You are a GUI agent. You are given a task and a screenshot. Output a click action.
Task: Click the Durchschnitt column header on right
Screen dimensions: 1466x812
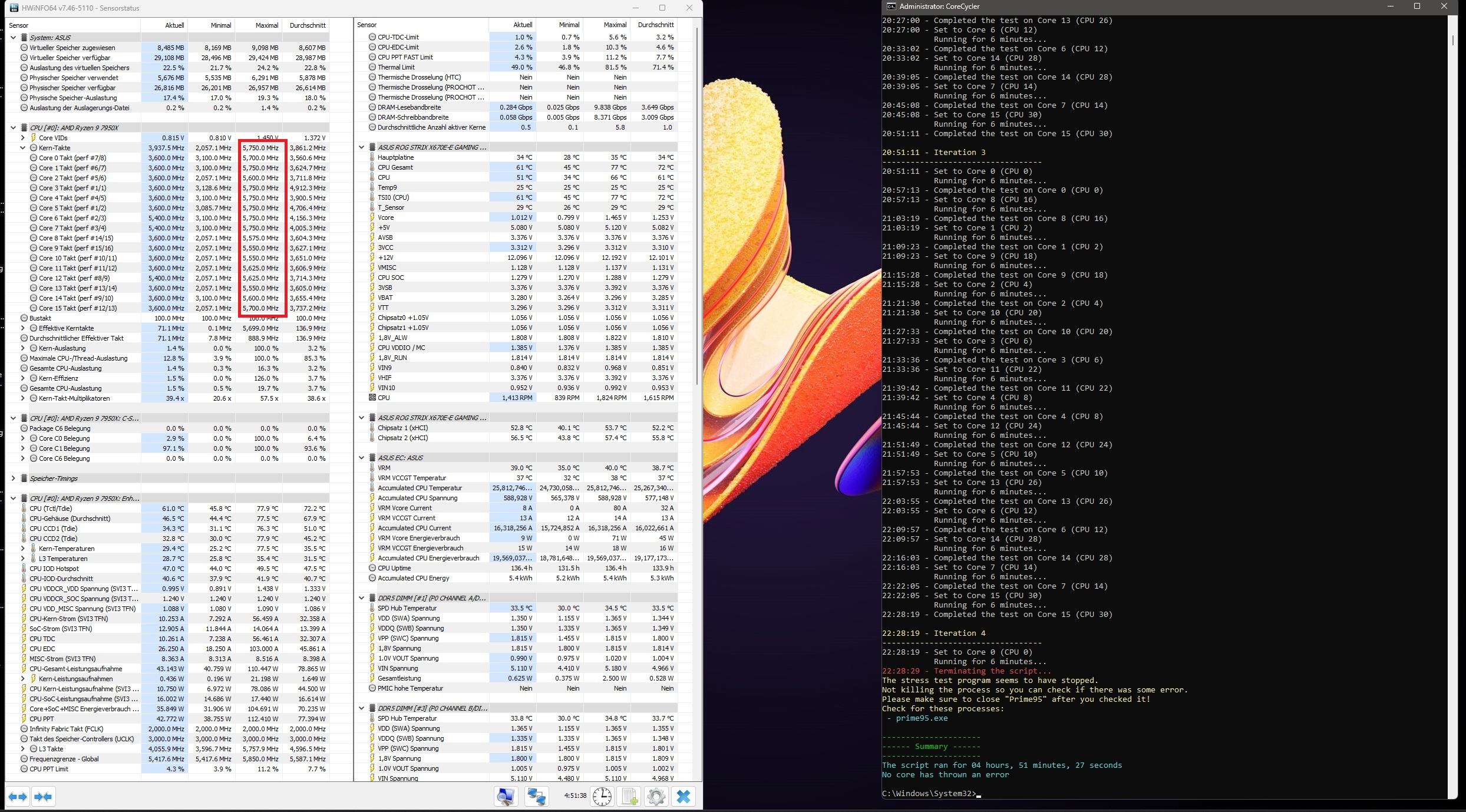point(655,25)
